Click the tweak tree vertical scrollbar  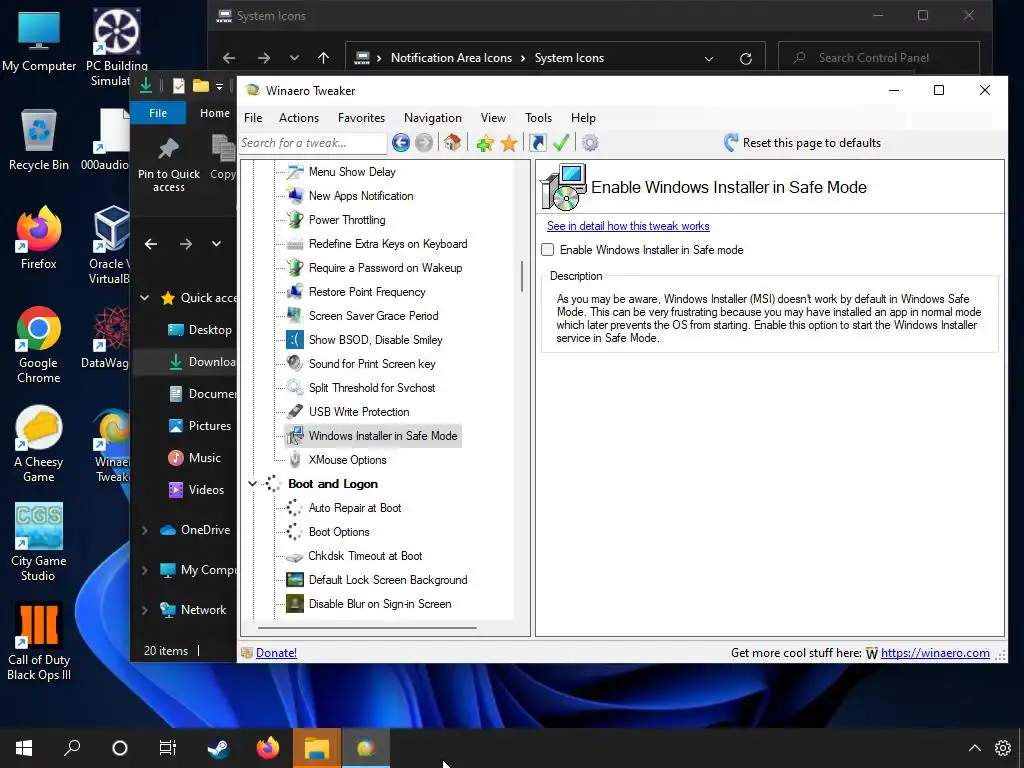(522, 276)
